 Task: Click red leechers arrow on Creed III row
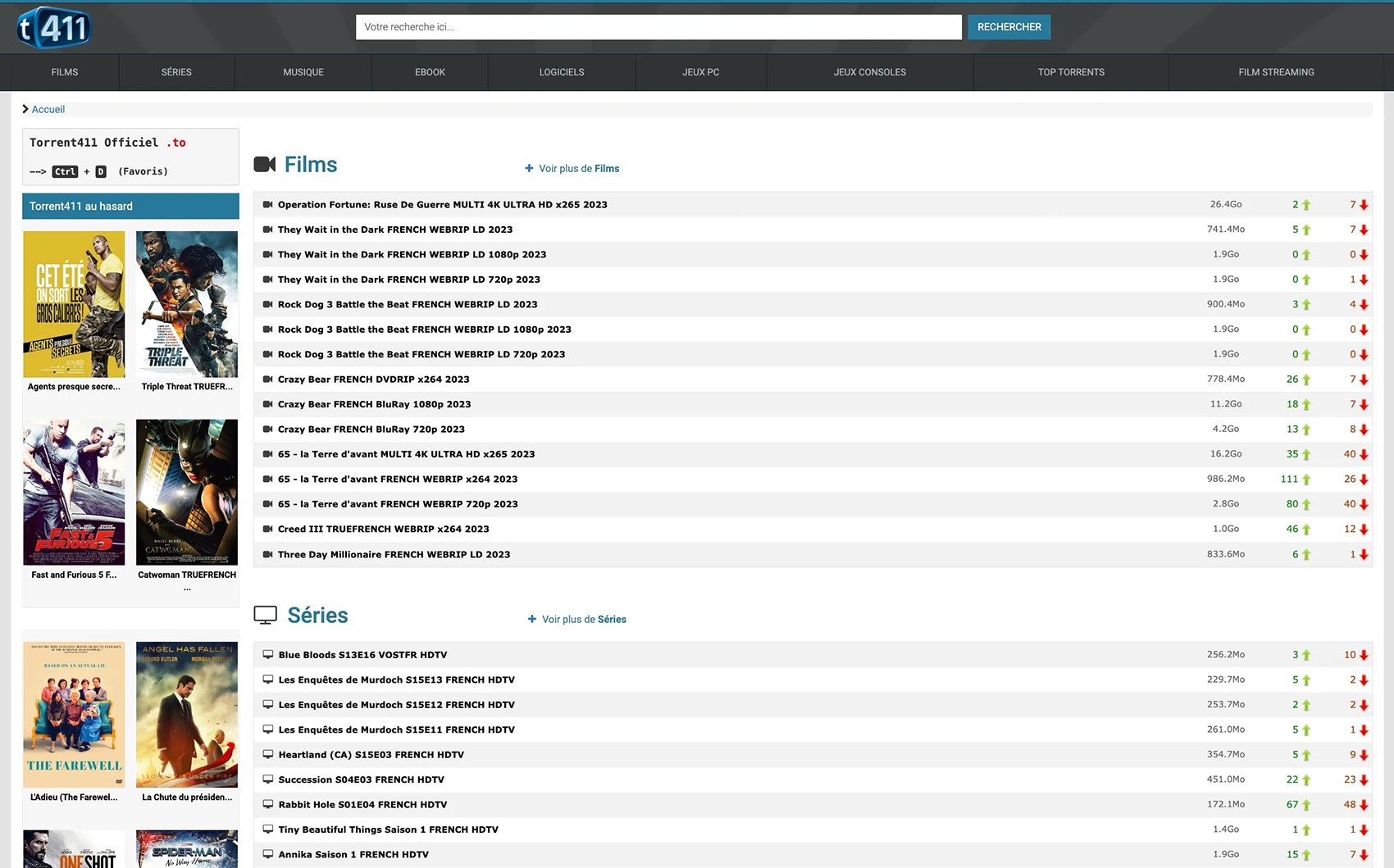click(1364, 529)
